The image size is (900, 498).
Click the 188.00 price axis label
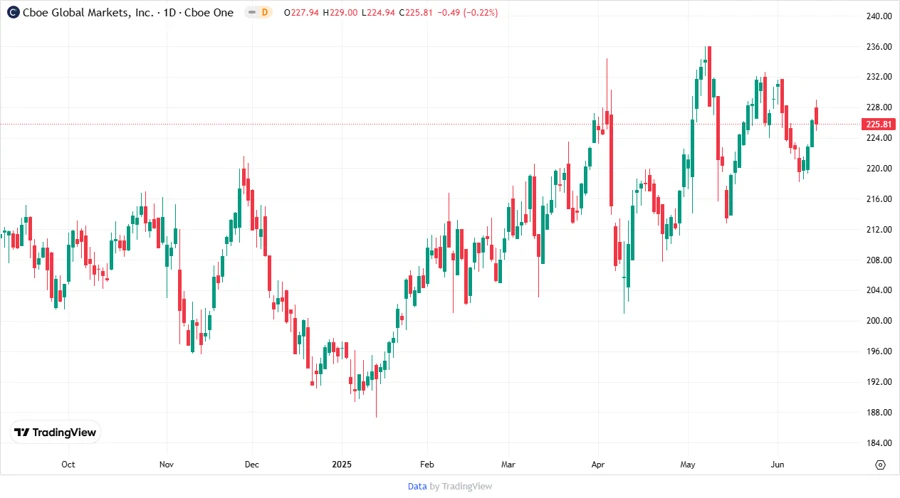point(879,413)
